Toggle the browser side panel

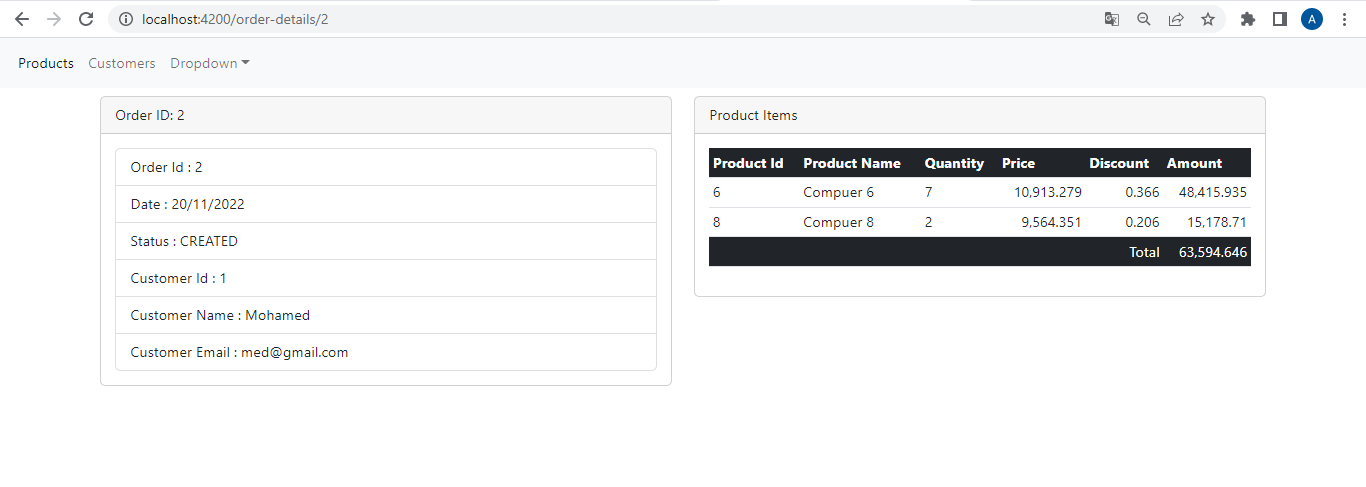1279,19
